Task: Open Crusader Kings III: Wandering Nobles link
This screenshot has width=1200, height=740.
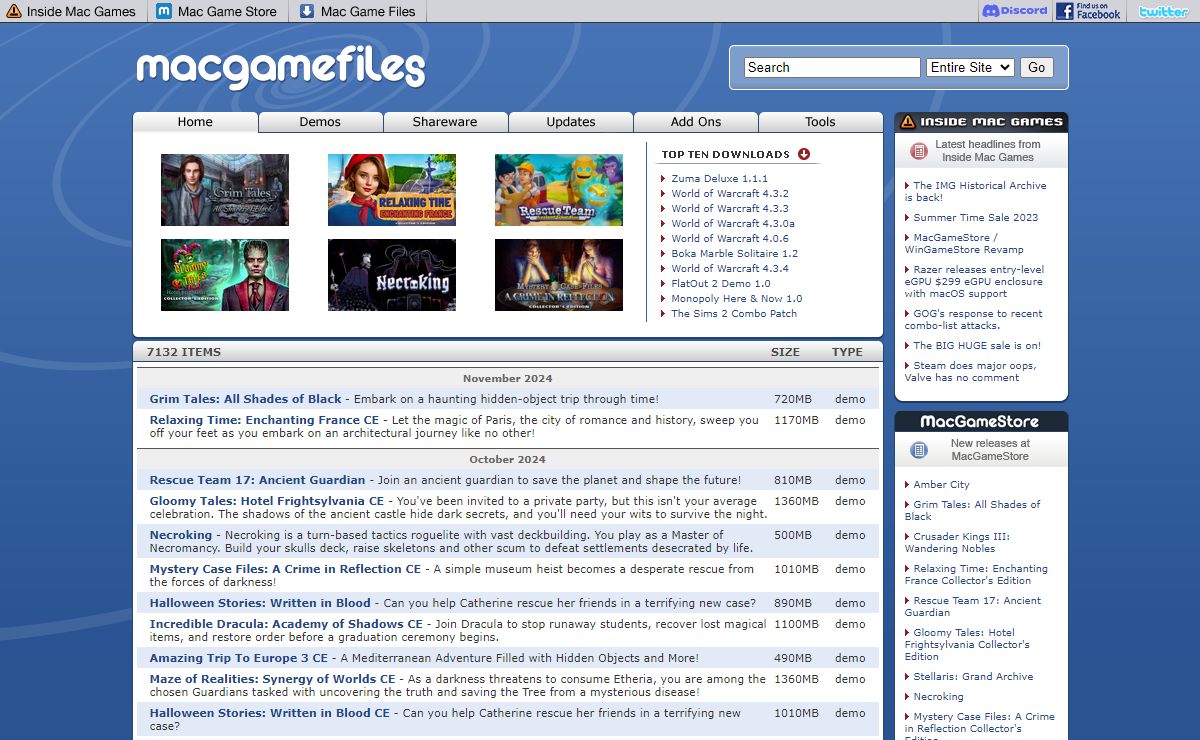Action: click(x=958, y=542)
